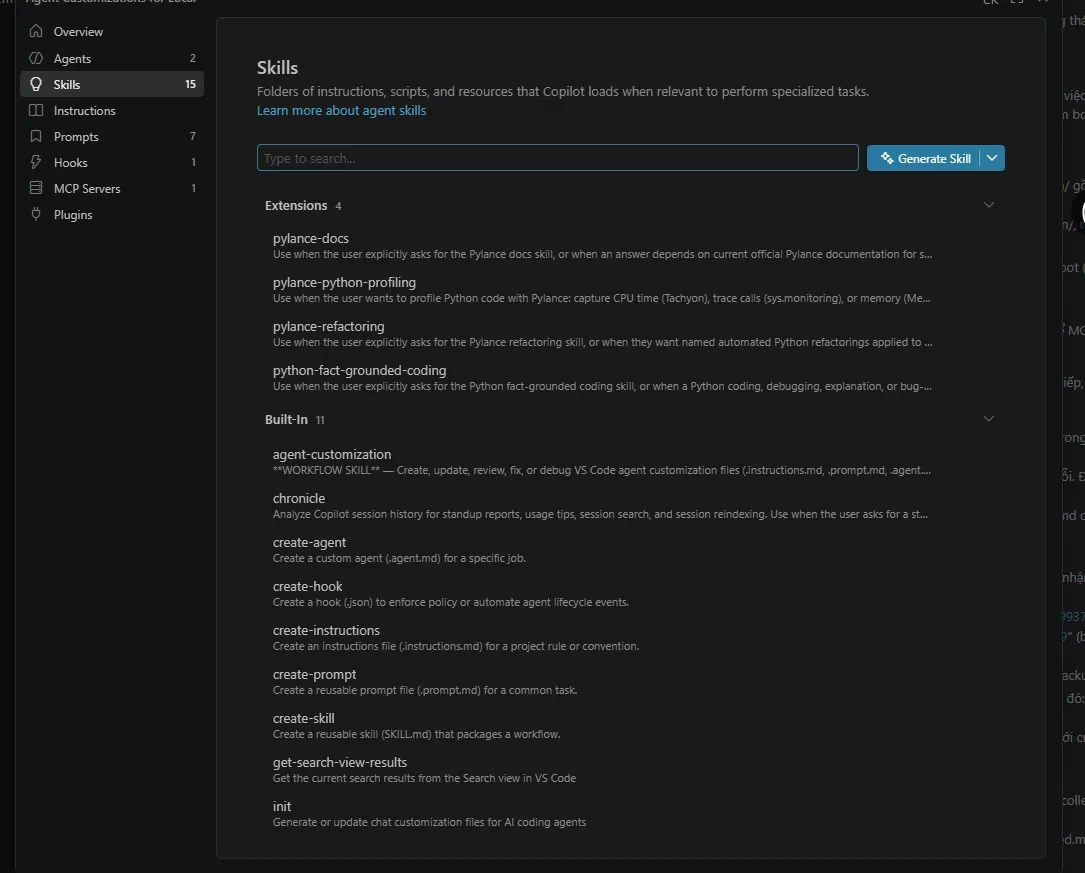
Task: Click the Skills lightbulb icon
Action: [x=36, y=84]
